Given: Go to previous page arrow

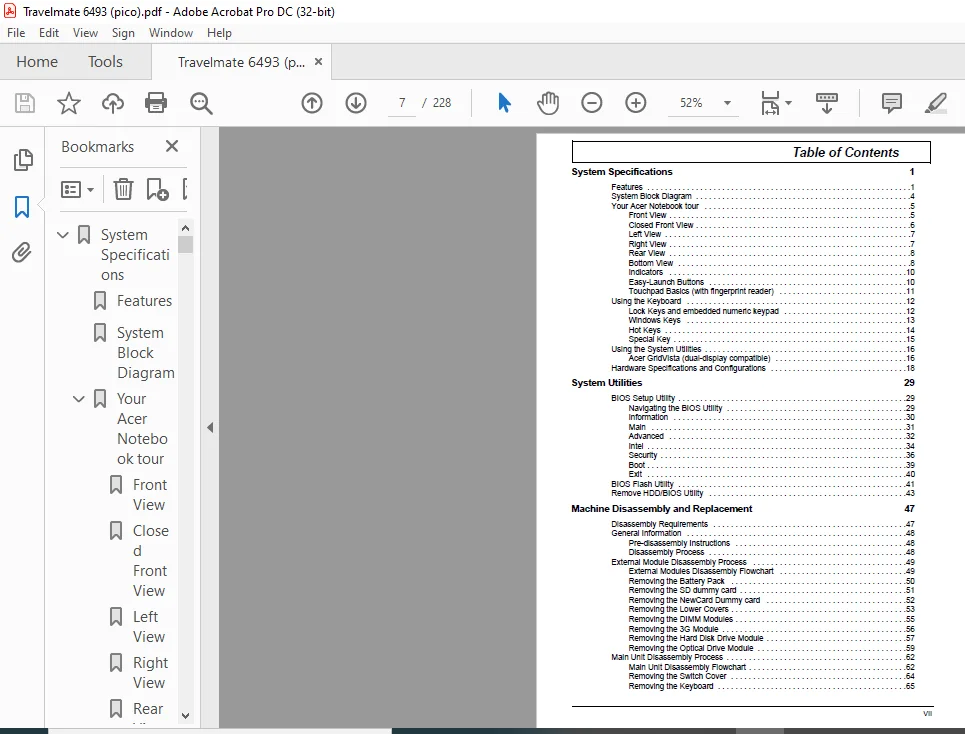Looking at the screenshot, I should 312,103.
